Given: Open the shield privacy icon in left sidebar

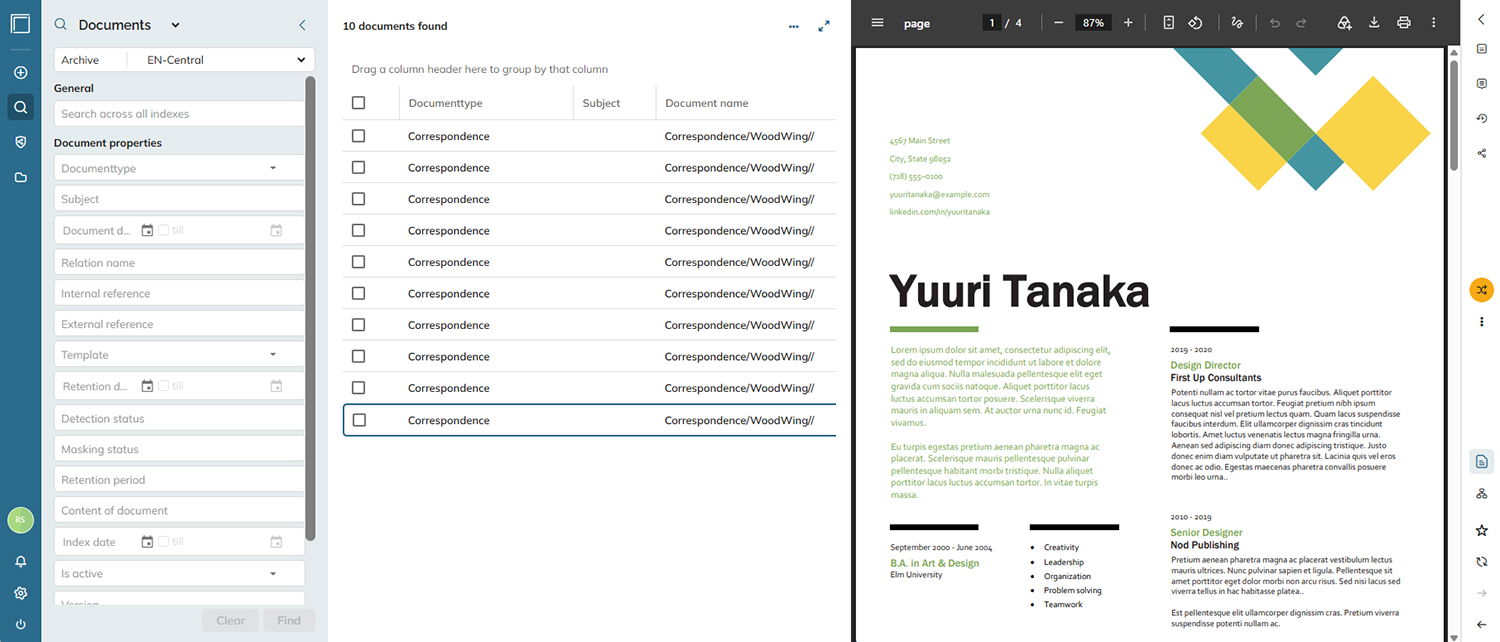Looking at the screenshot, I should point(20,142).
